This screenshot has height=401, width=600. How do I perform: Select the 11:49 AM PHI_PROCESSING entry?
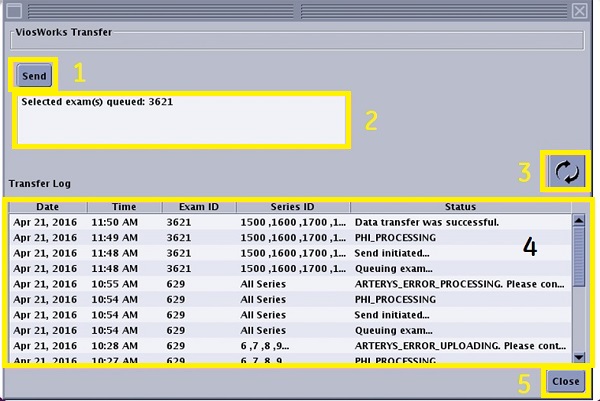pyautogui.click(x=290, y=238)
